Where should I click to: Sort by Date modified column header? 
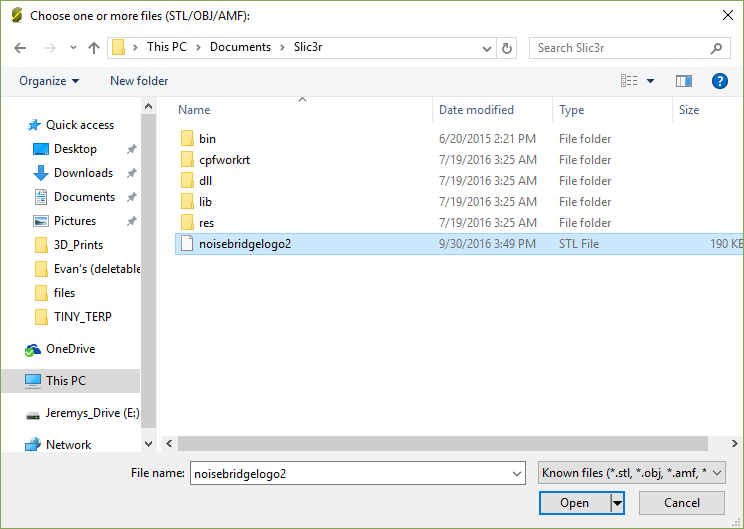coord(476,110)
